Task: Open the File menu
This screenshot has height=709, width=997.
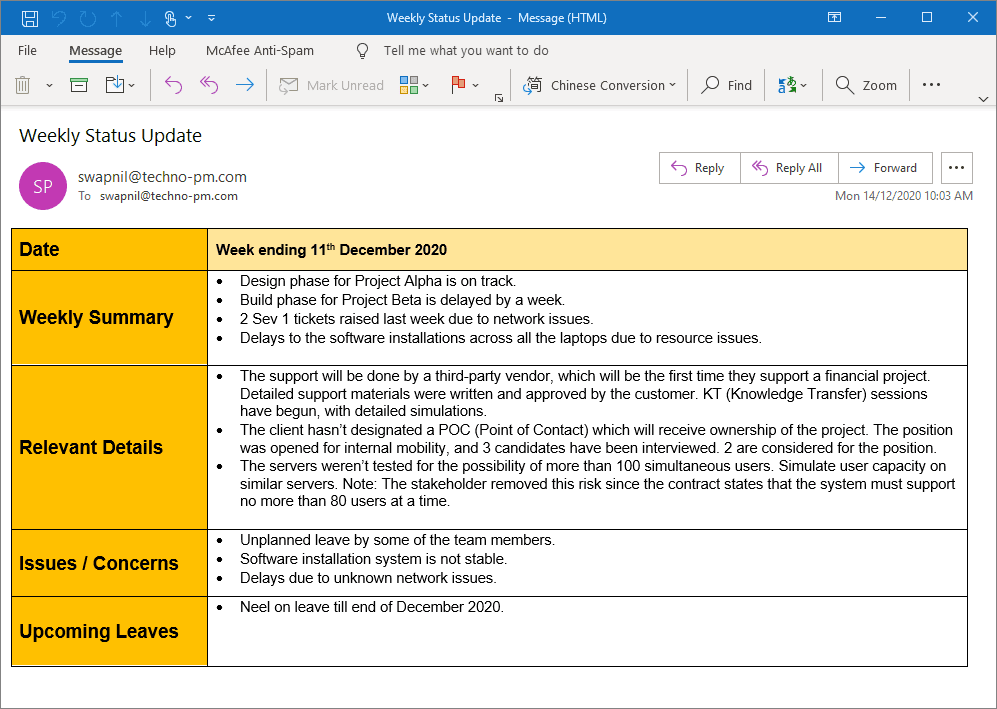Action: 26,50
